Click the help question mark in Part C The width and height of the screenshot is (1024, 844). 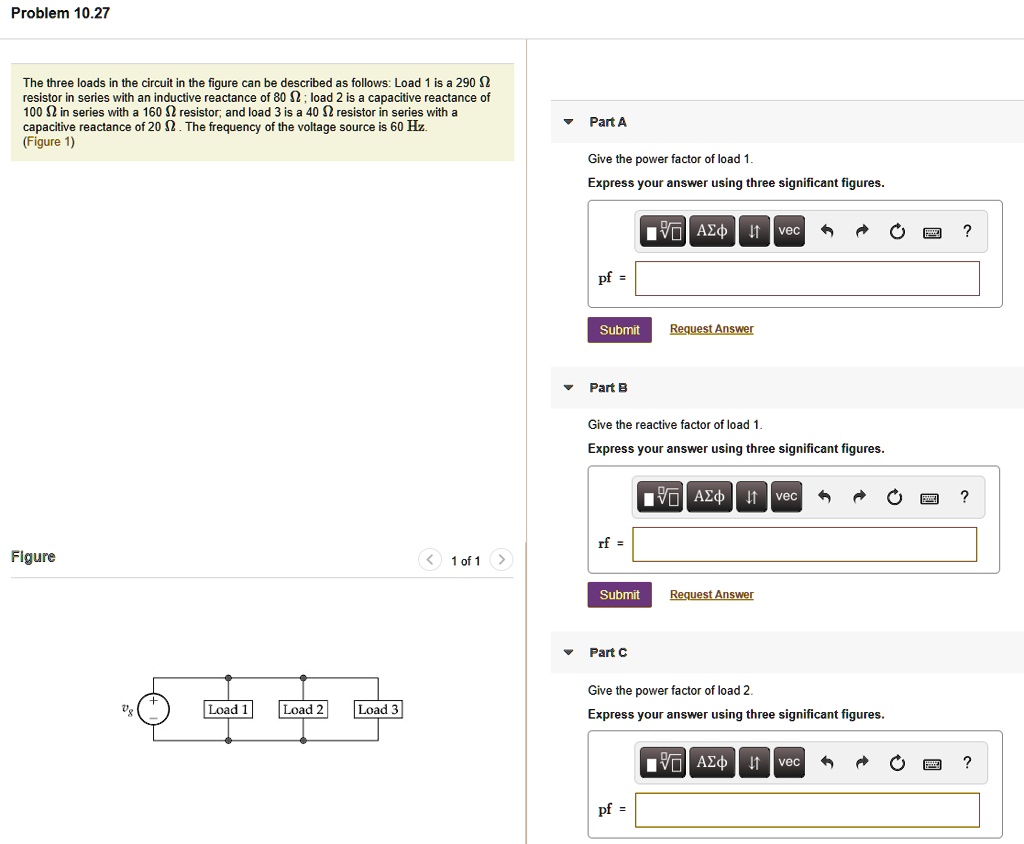(x=966, y=762)
